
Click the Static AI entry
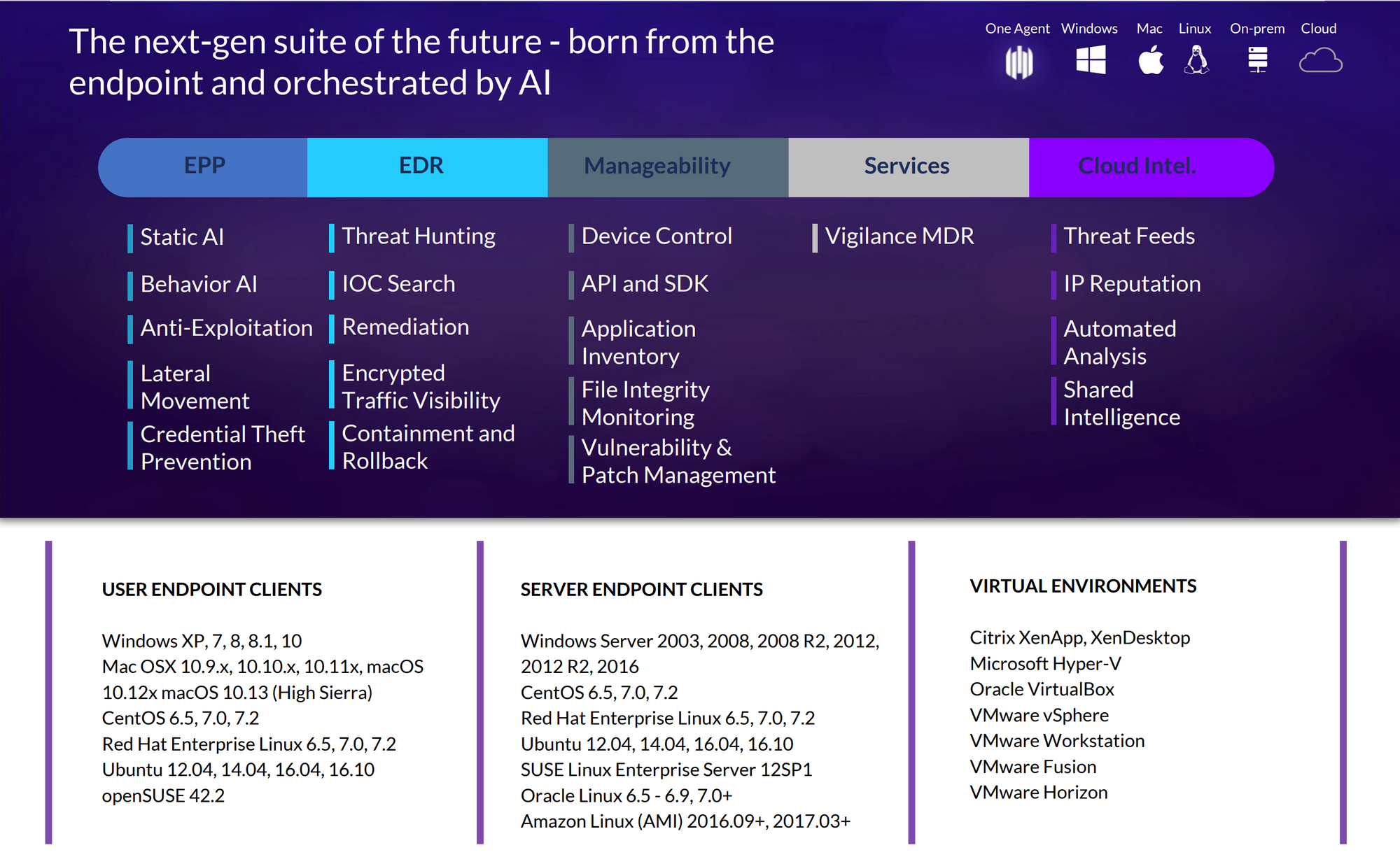point(181,237)
